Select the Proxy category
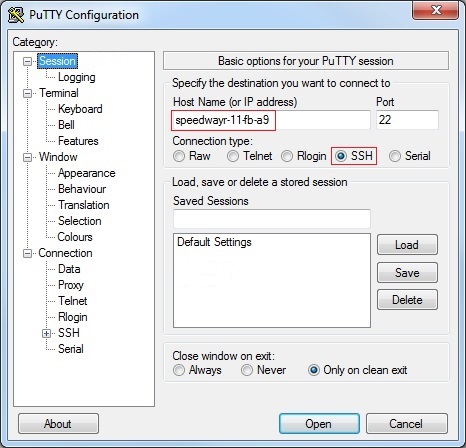 click(x=71, y=285)
